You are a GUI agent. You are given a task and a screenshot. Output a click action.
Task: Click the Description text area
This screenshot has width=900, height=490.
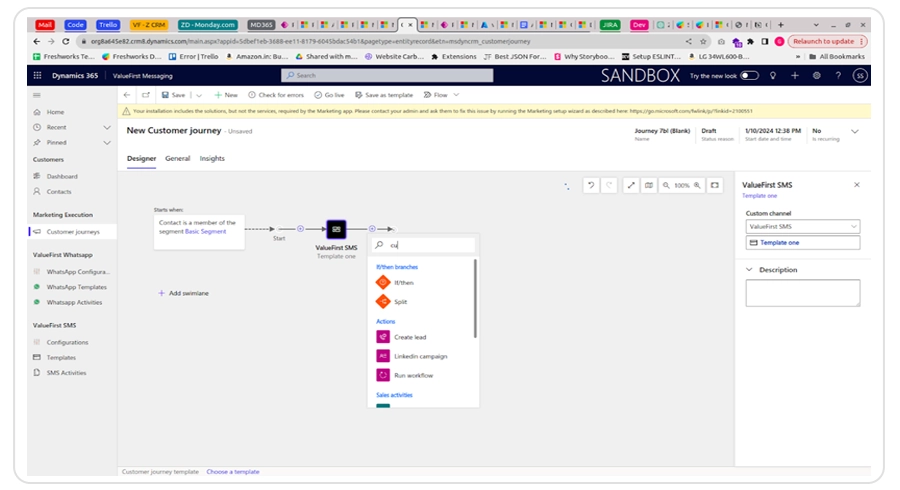802,293
